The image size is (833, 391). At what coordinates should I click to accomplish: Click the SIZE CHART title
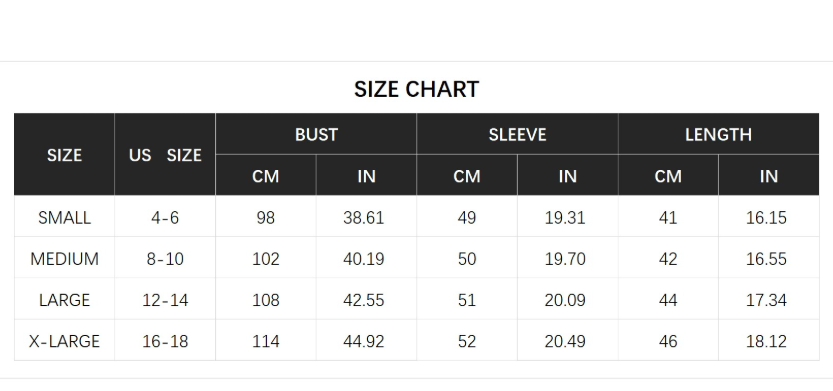point(416,89)
